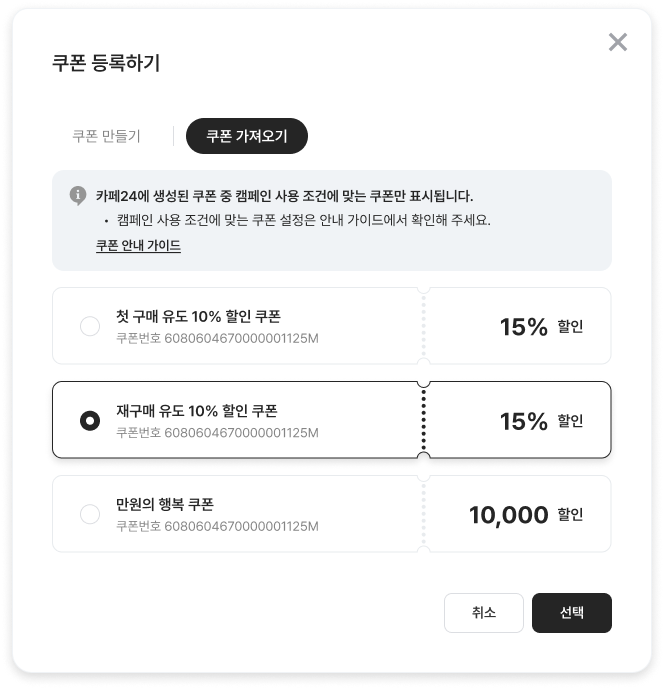Viewport: 664px width, 689px height.
Task: Choose the 만원의 행복 쿠폰 radio button
Action: pyautogui.click(x=90, y=514)
